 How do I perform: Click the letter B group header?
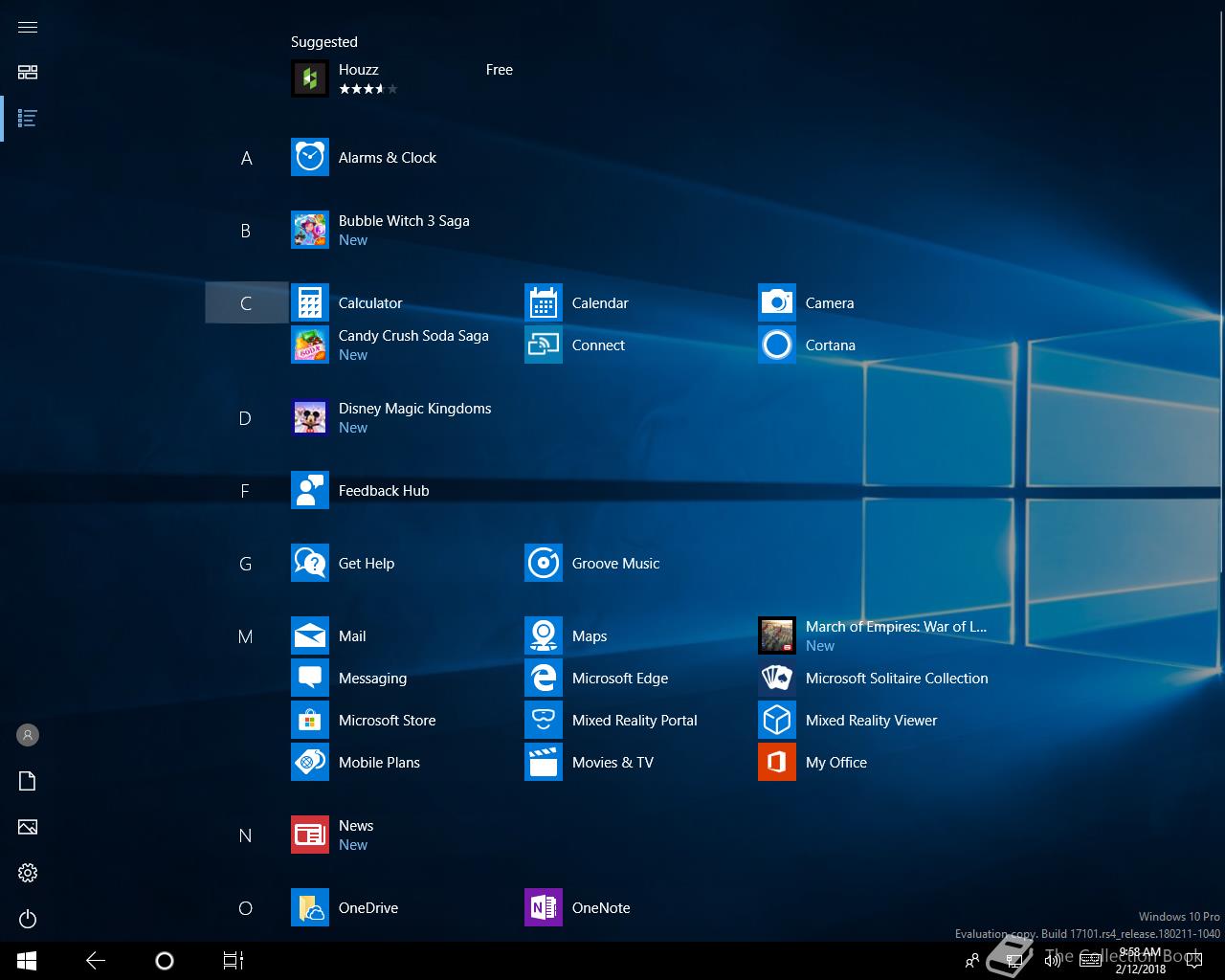[246, 231]
